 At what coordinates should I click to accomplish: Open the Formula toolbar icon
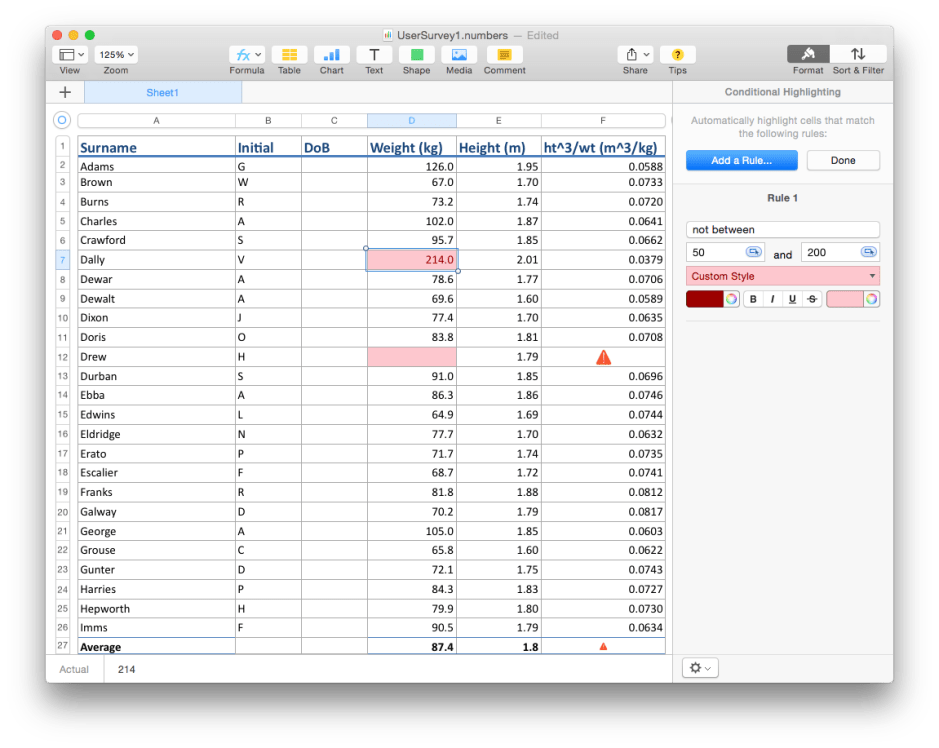[x=244, y=57]
